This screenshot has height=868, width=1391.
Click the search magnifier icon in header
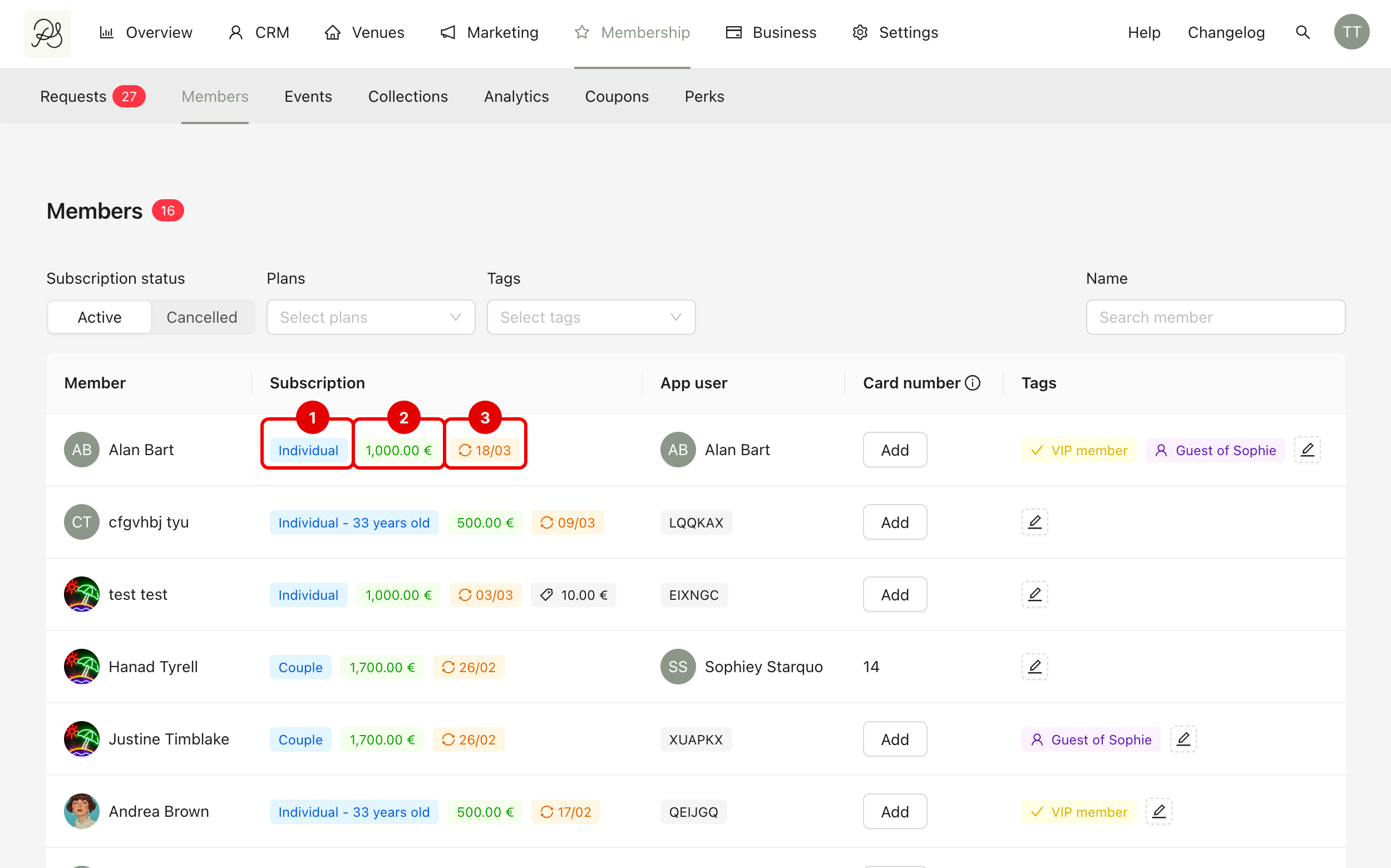[1303, 32]
